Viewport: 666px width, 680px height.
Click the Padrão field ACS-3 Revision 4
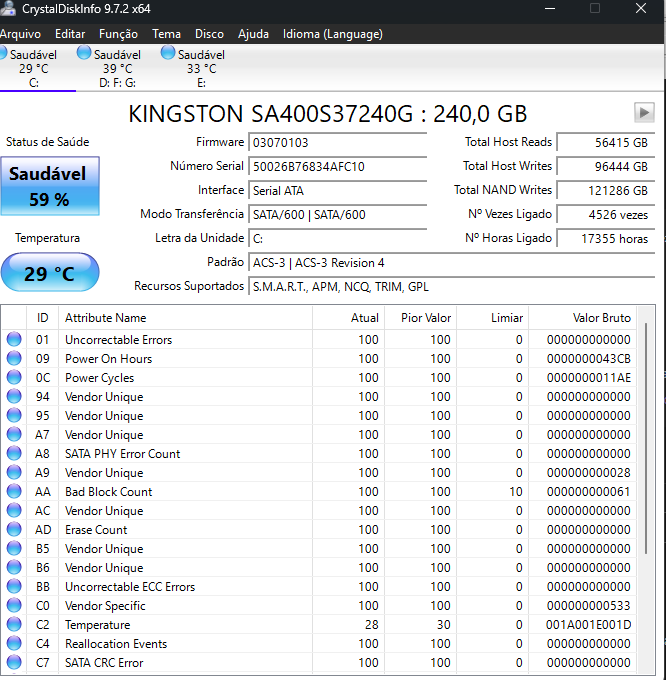click(451, 263)
